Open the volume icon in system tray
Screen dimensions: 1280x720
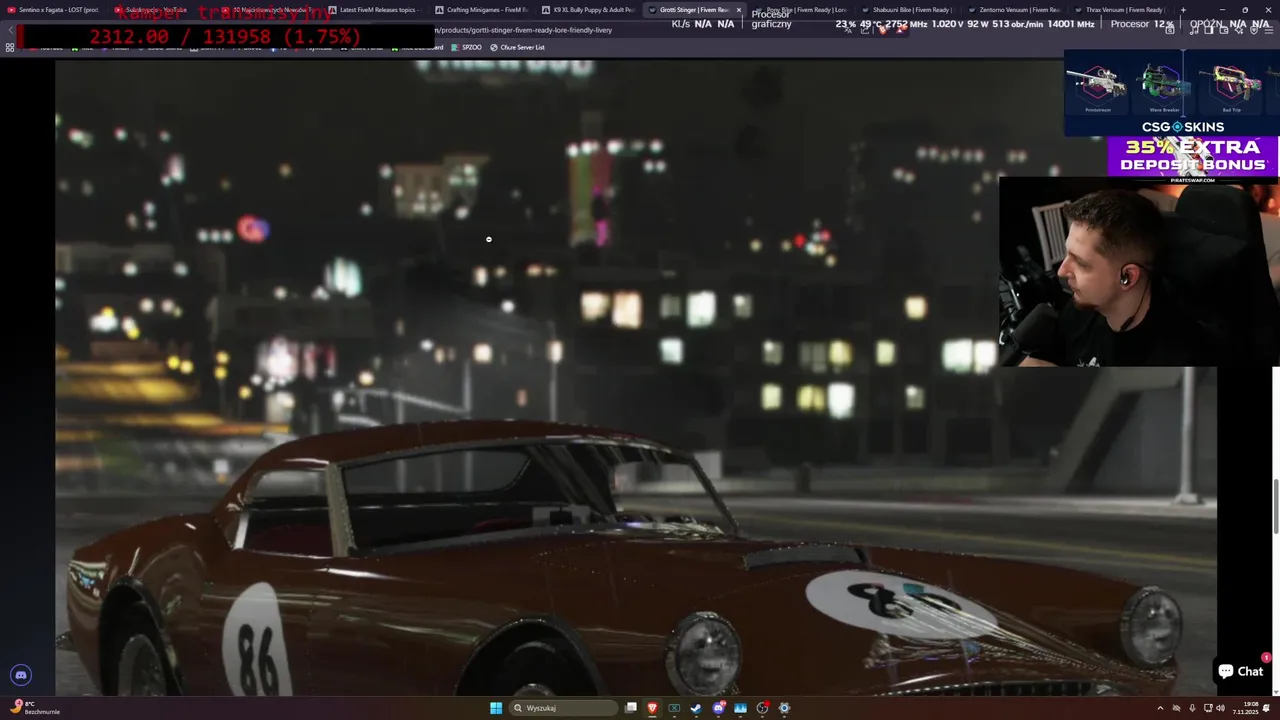1221,708
